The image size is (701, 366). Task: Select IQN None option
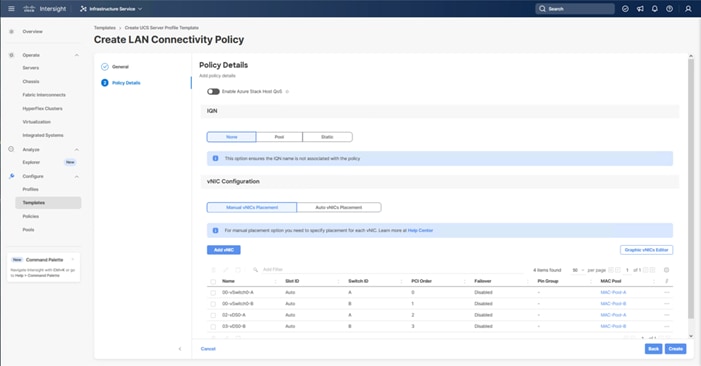[x=232, y=137]
